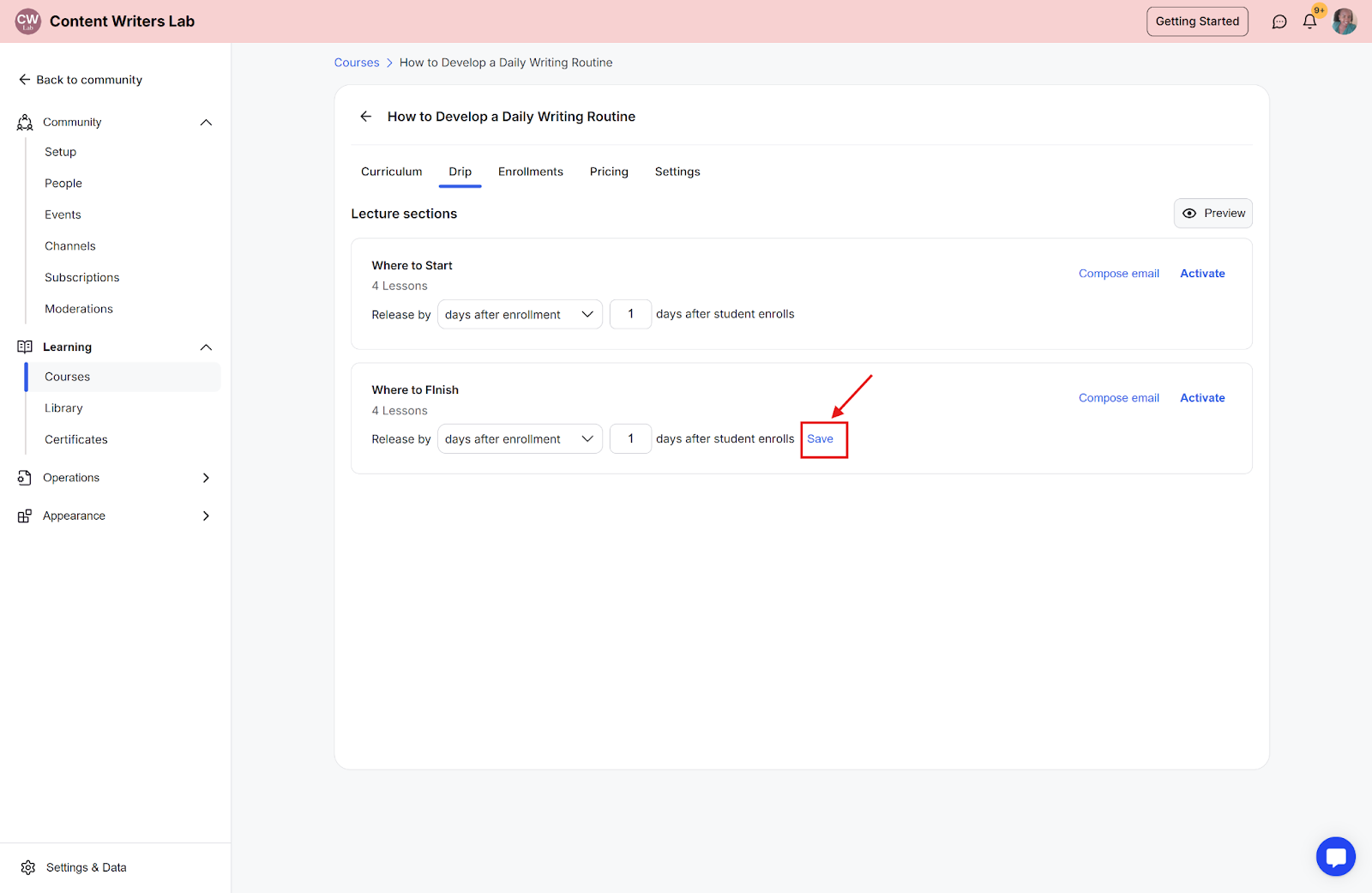Screen dimensions: 1372x893
Task: Activate the Where to Finish section drip
Action: 1202,398
